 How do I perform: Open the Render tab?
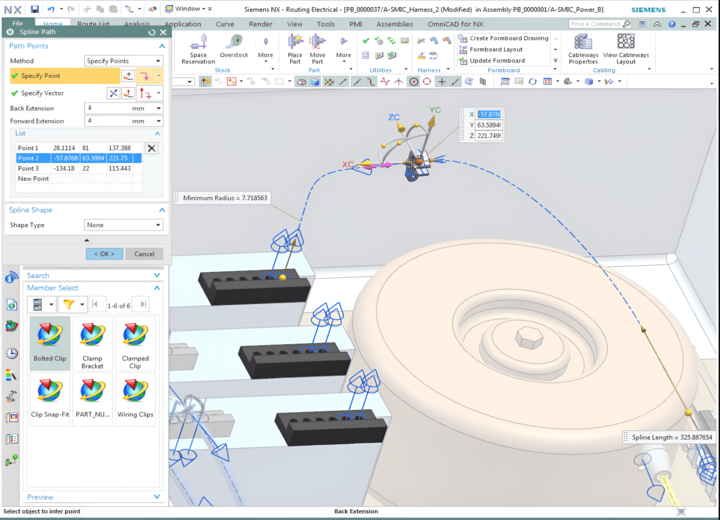[x=260, y=24]
